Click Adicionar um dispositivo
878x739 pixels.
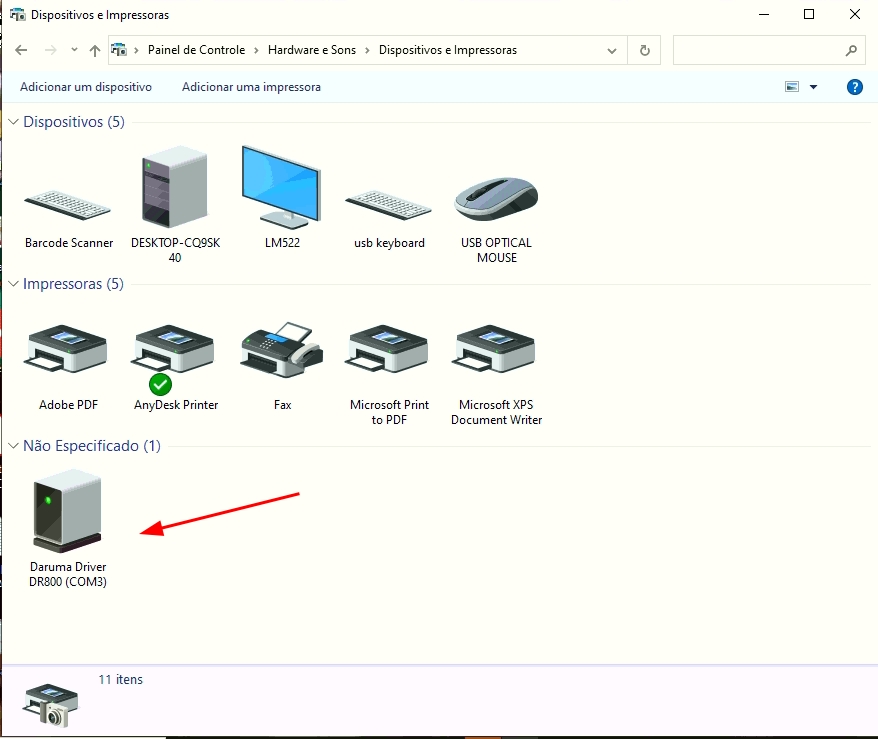coord(86,87)
